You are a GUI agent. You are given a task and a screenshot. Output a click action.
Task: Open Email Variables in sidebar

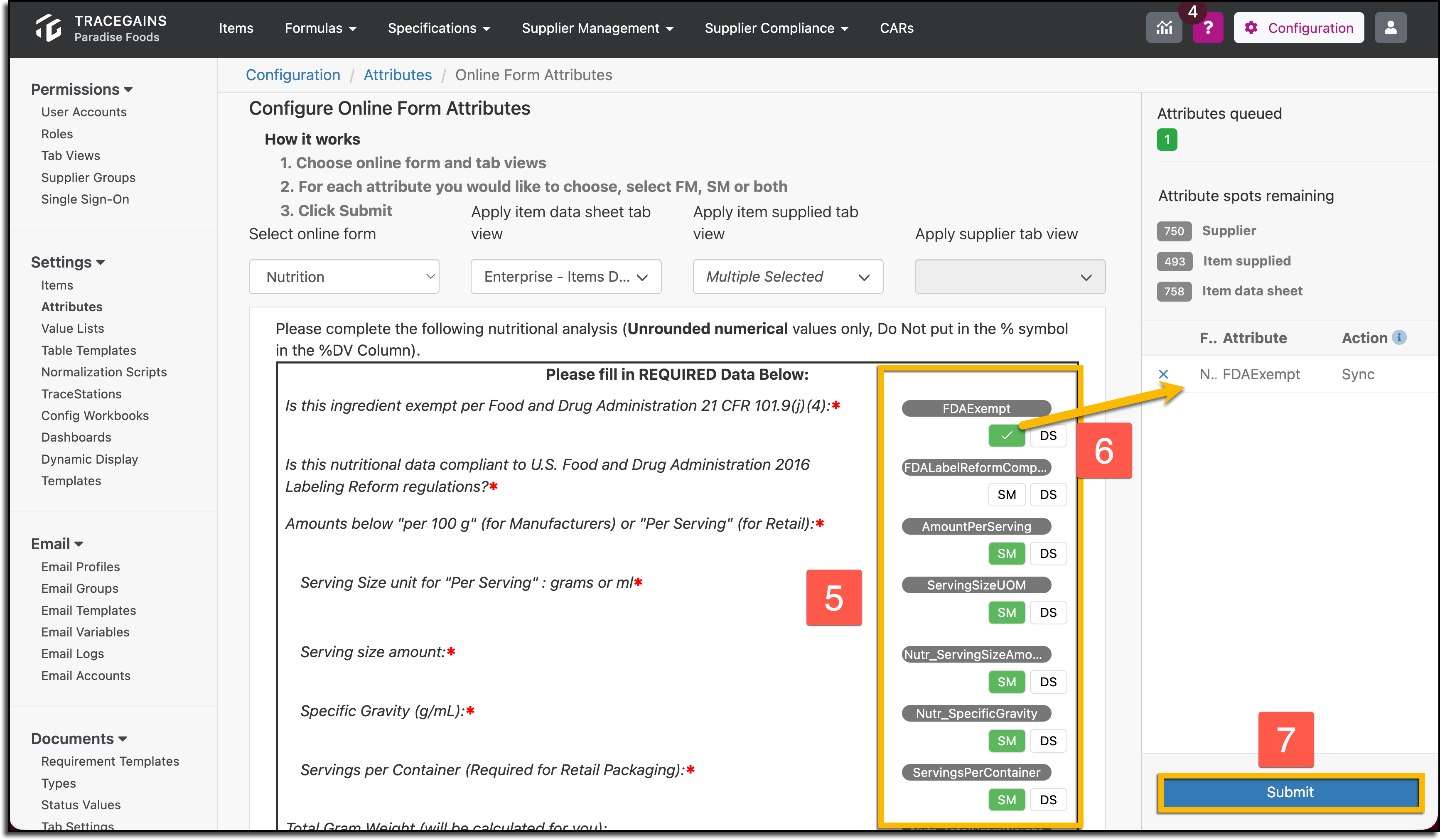pyautogui.click(x=85, y=632)
